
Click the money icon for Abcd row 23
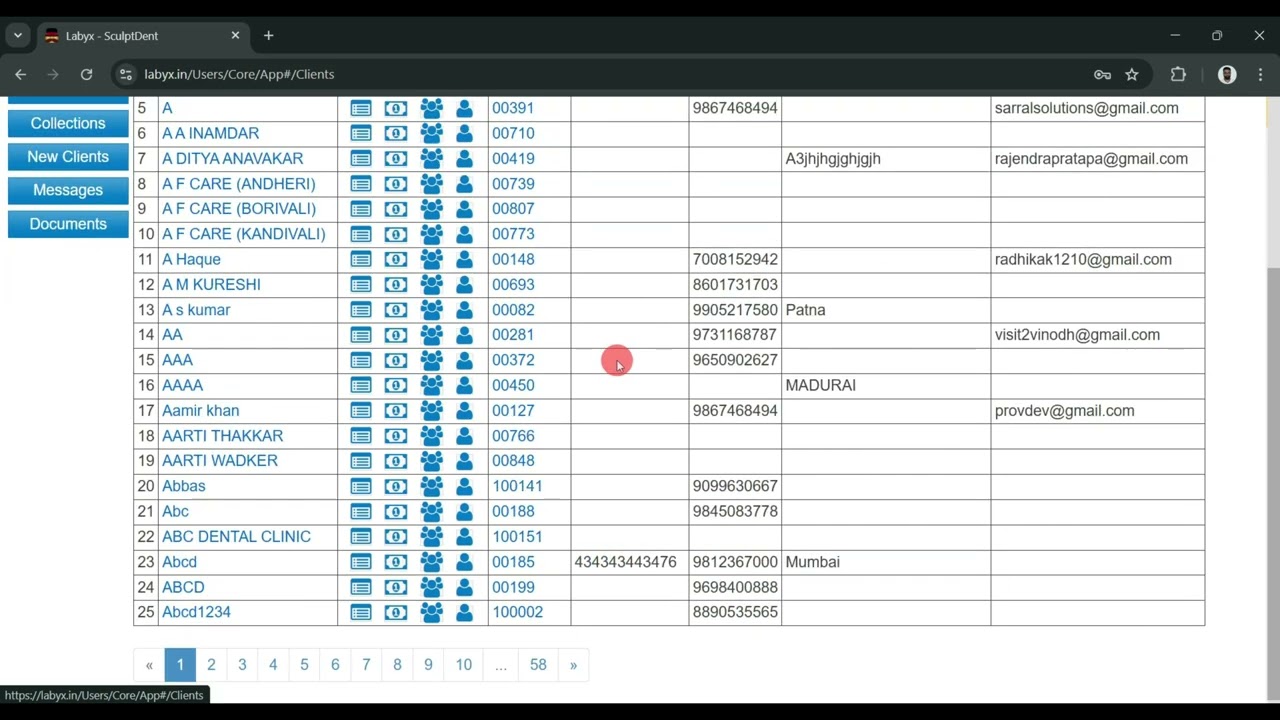point(396,562)
